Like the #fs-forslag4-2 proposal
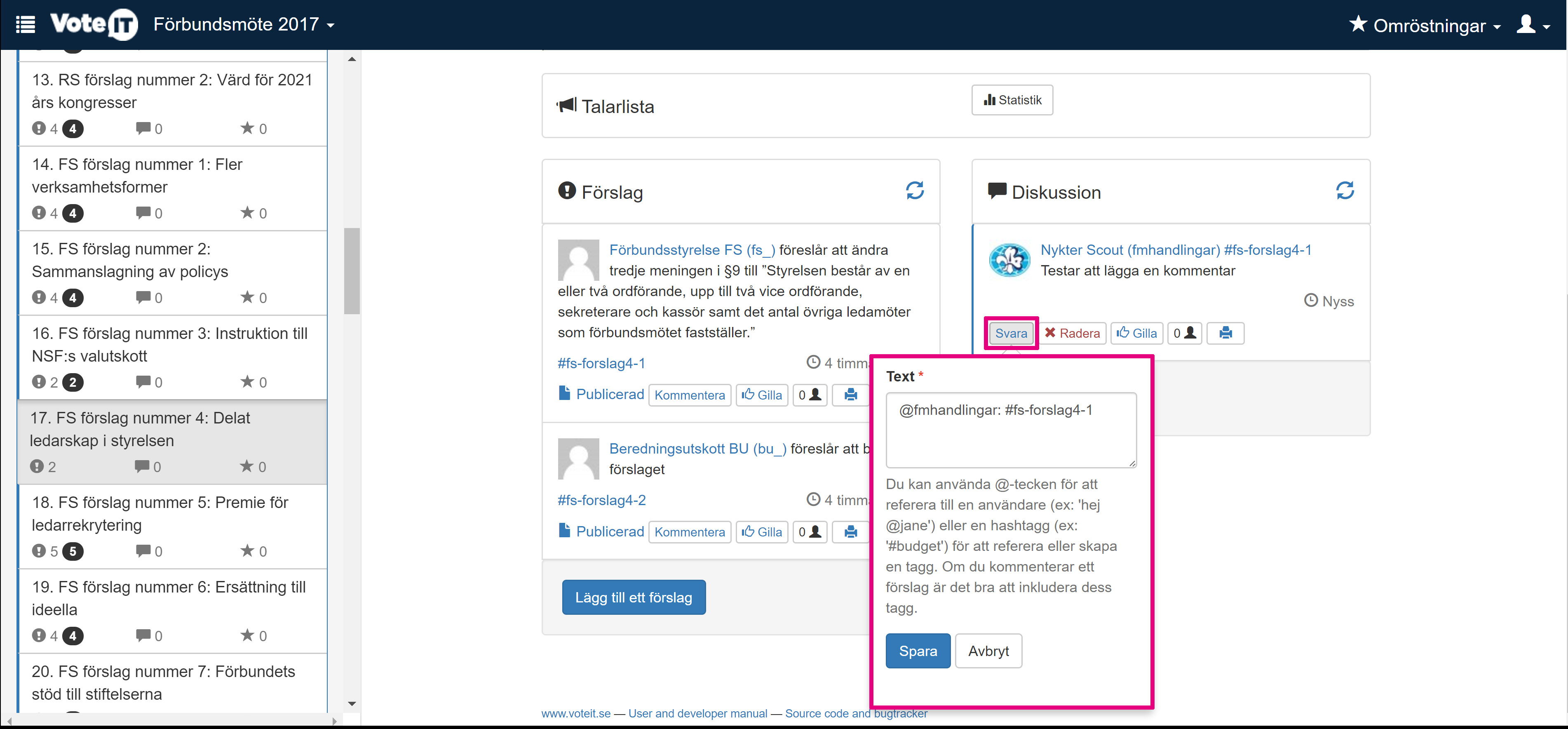1568x729 pixels. point(762,532)
